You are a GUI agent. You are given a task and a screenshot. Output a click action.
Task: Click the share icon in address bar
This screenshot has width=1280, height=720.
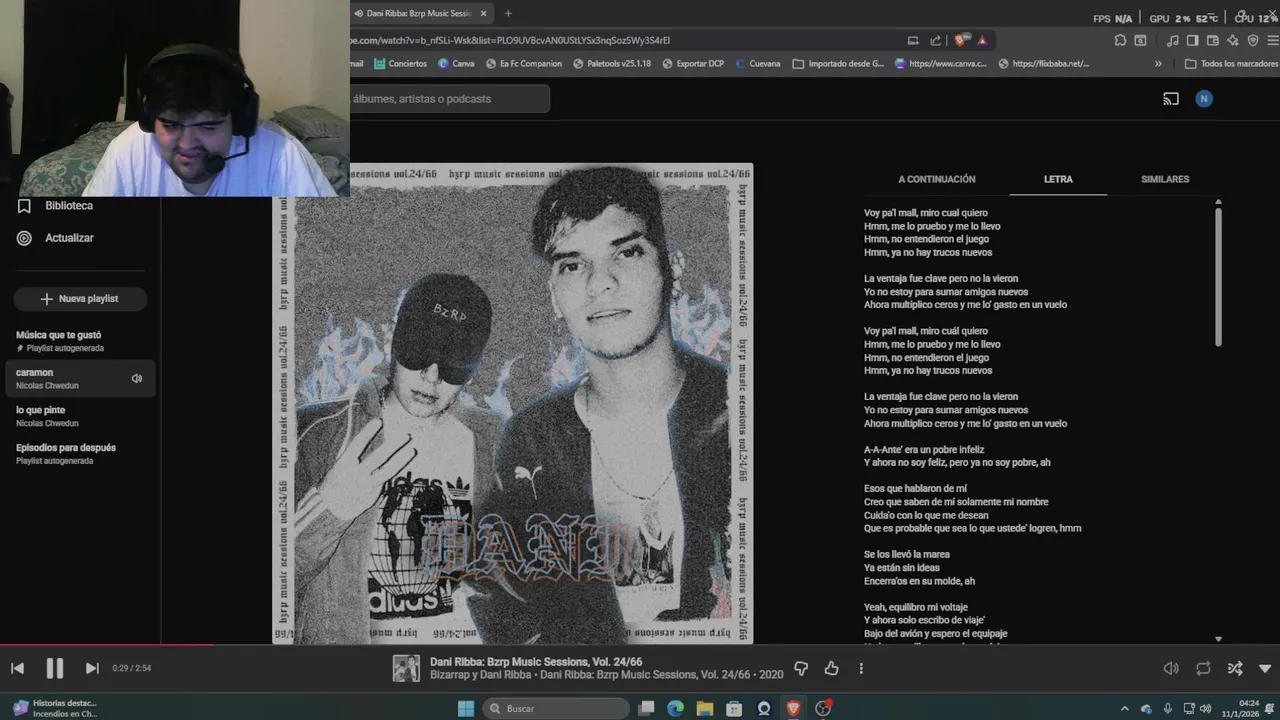click(x=936, y=41)
